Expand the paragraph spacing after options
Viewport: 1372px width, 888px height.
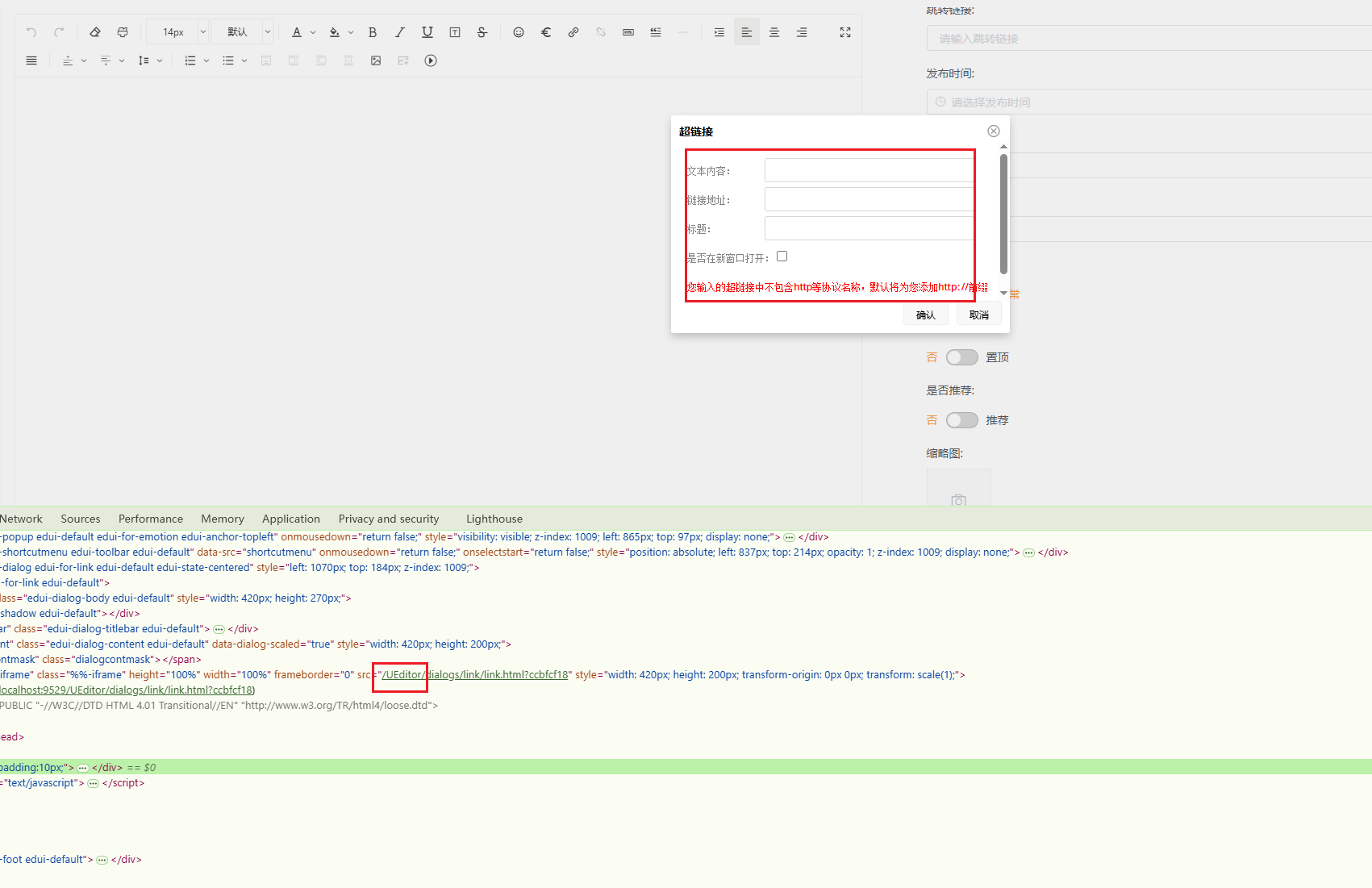[x=122, y=60]
